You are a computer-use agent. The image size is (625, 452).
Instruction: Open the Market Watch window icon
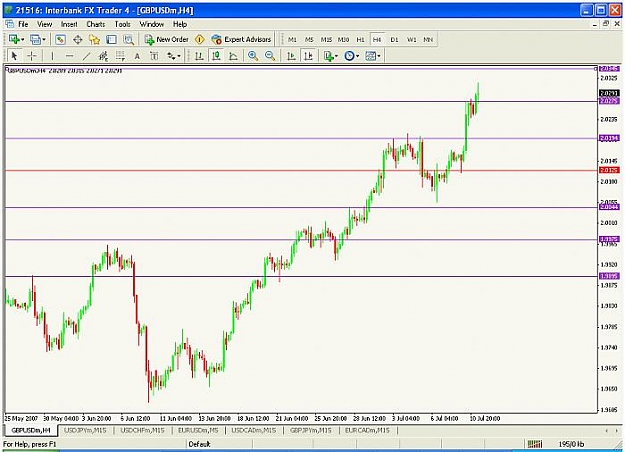60,39
